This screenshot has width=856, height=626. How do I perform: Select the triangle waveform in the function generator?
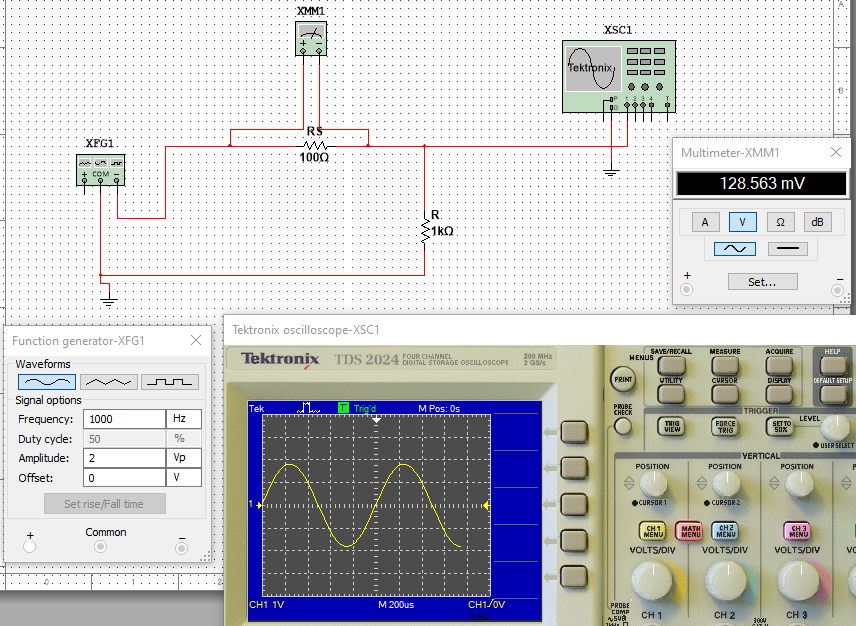(x=108, y=381)
